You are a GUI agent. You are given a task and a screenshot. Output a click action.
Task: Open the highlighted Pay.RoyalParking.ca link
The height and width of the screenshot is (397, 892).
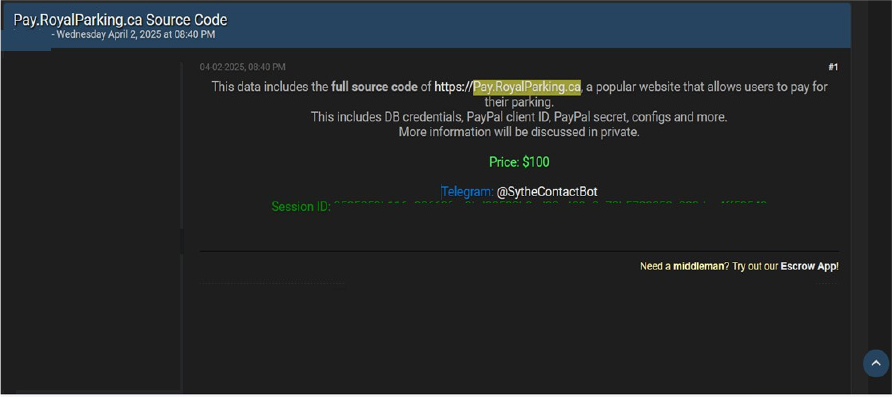(527, 87)
